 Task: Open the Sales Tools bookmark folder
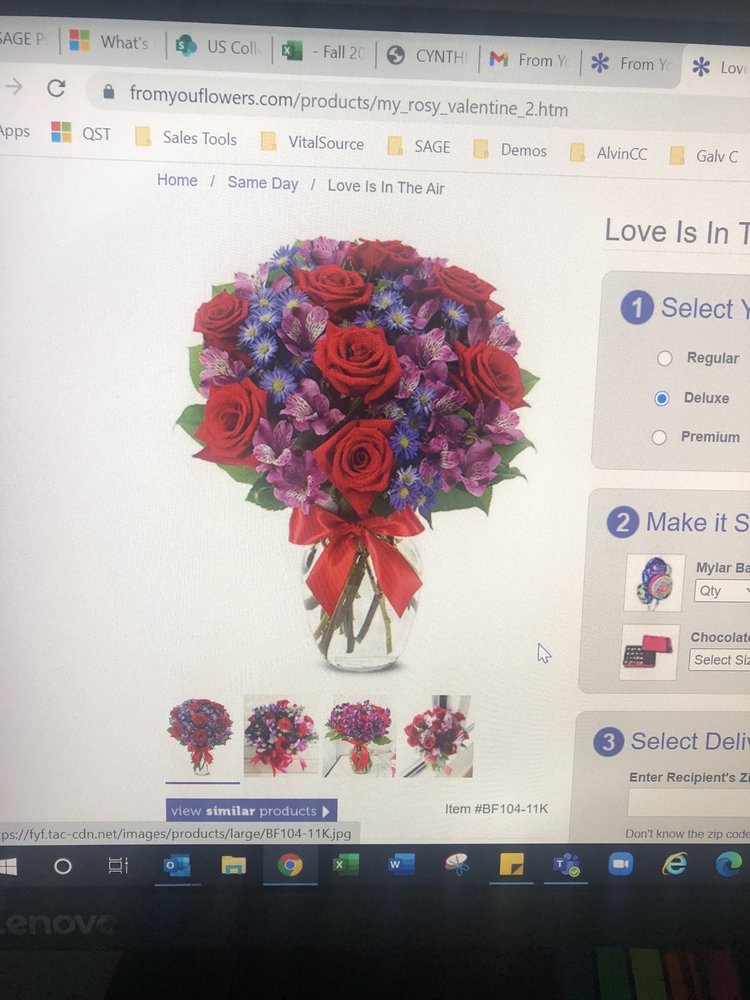[187, 138]
